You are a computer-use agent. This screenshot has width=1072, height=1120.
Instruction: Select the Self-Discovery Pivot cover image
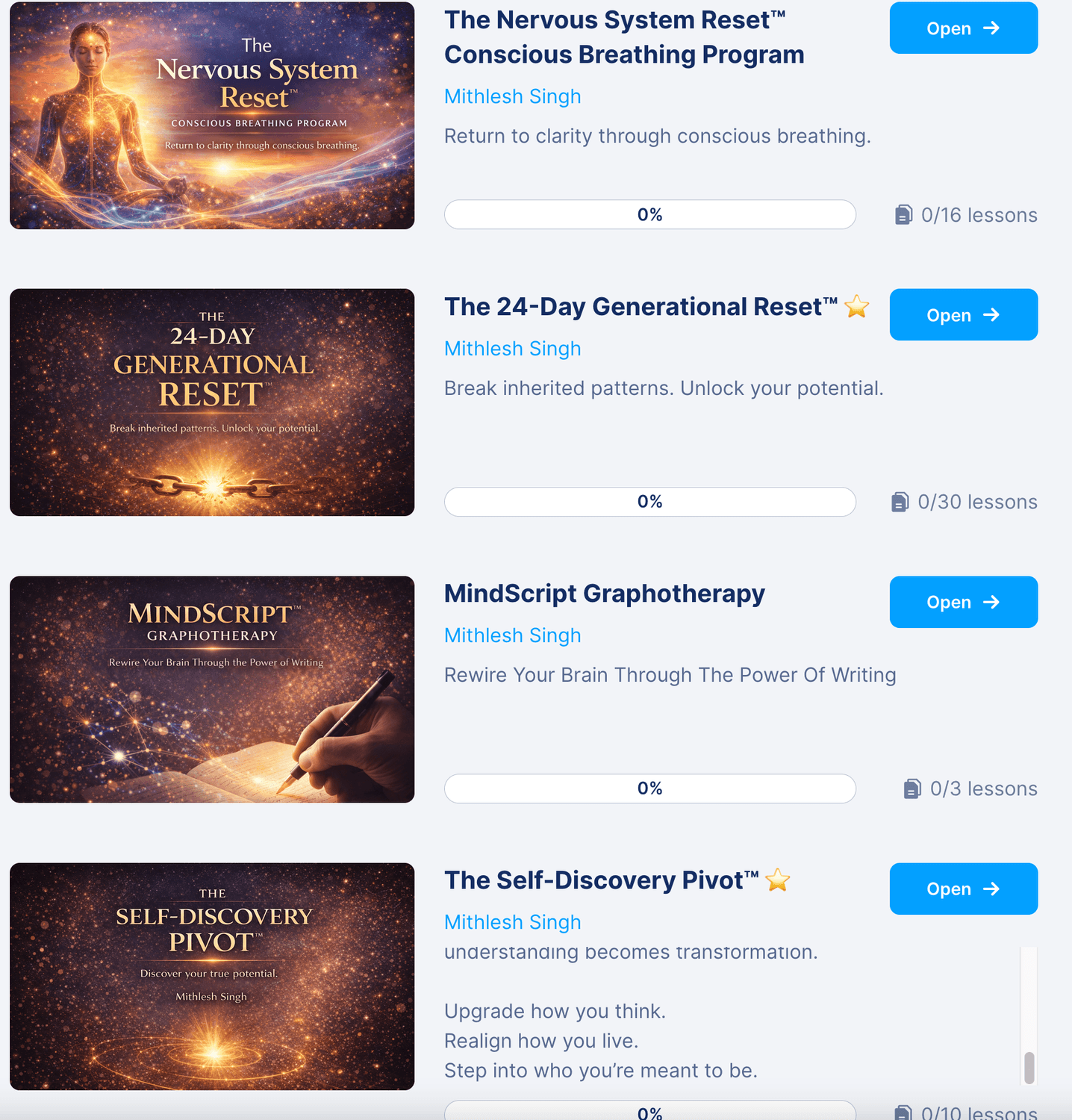[x=212, y=977]
